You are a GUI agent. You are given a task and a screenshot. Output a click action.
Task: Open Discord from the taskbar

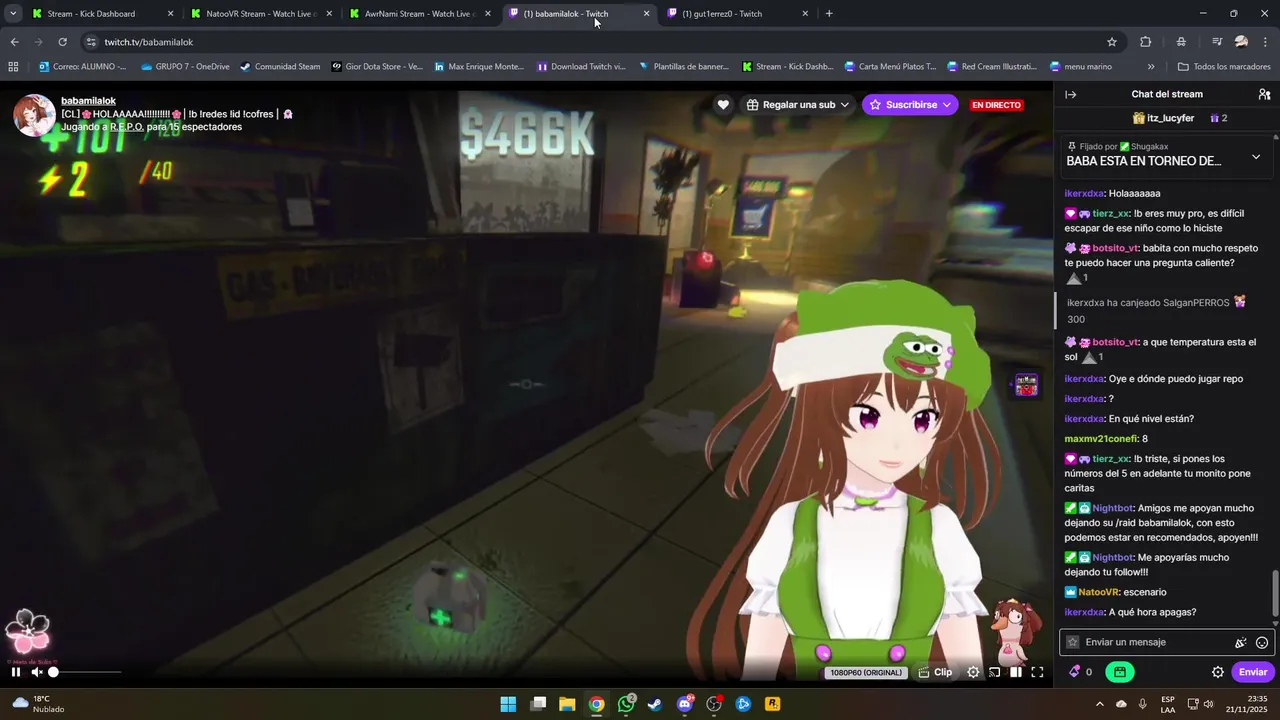(x=685, y=704)
